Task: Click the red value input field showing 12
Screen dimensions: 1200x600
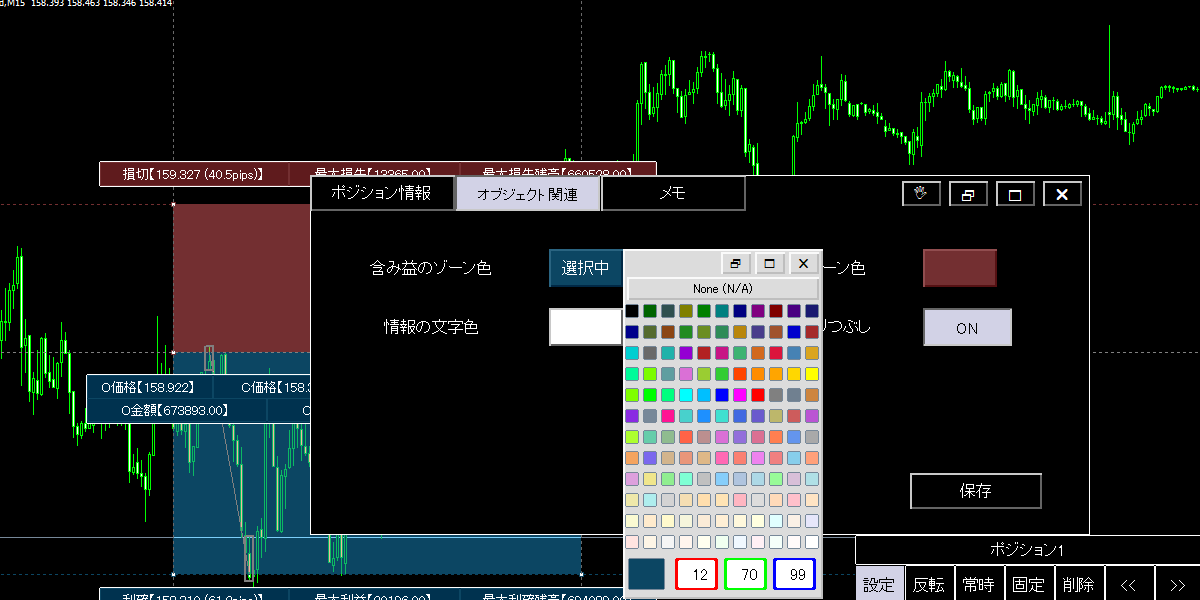Action: point(697,574)
